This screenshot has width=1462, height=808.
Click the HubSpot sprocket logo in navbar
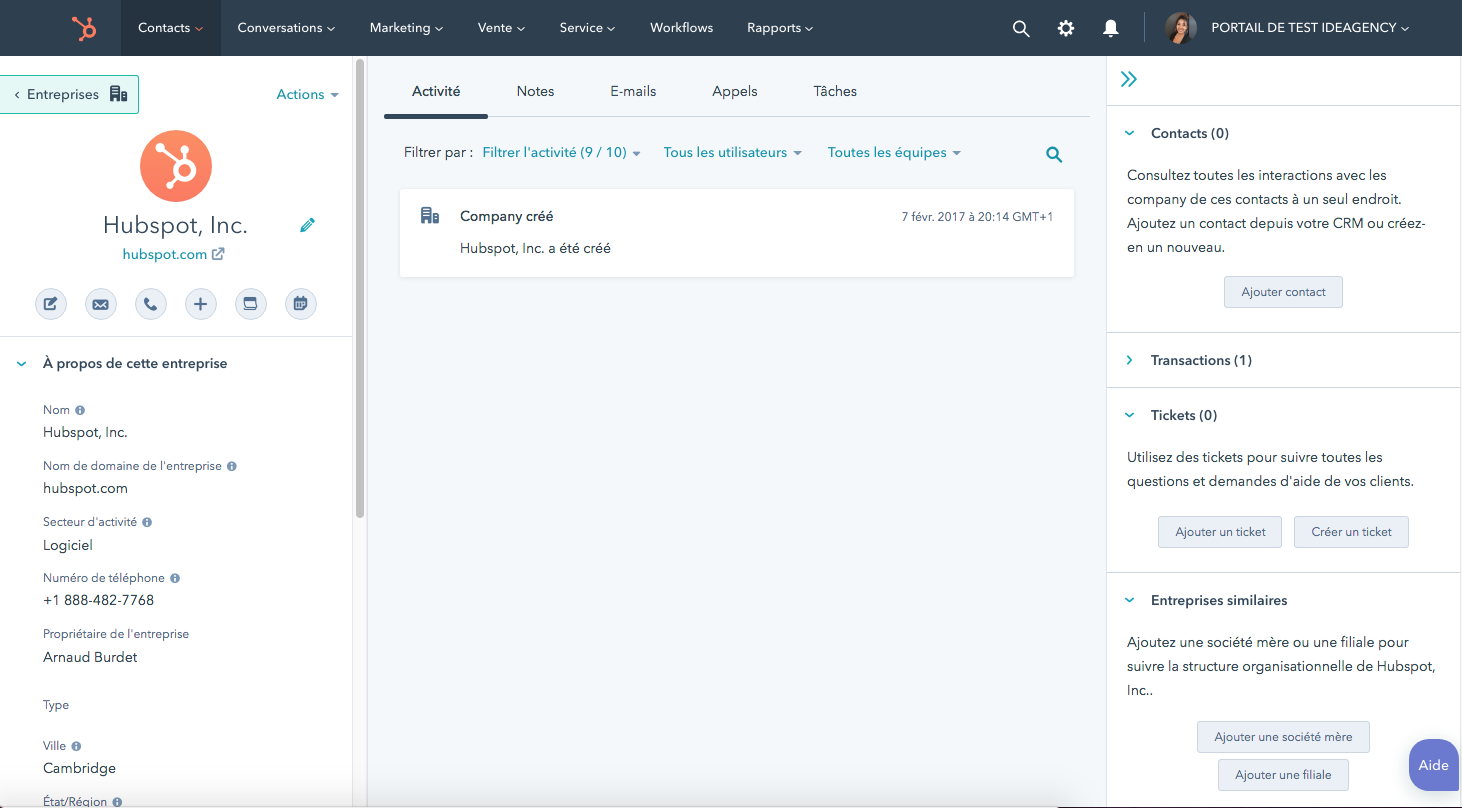[84, 28]
